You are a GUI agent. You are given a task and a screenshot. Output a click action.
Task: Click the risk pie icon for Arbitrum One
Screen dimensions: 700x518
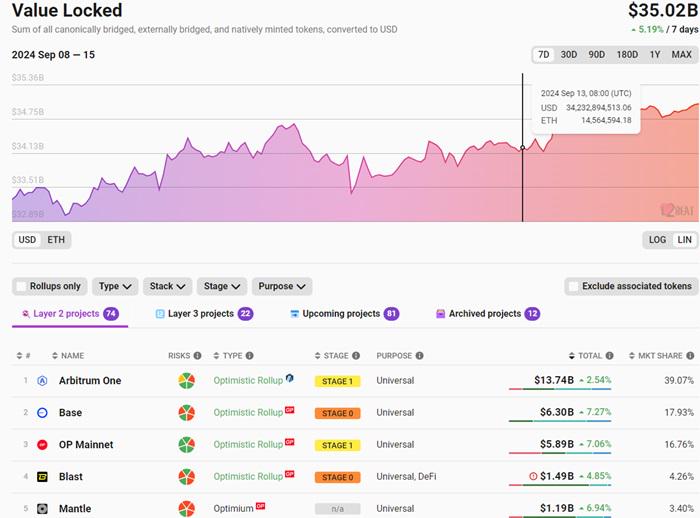[187, 381]
